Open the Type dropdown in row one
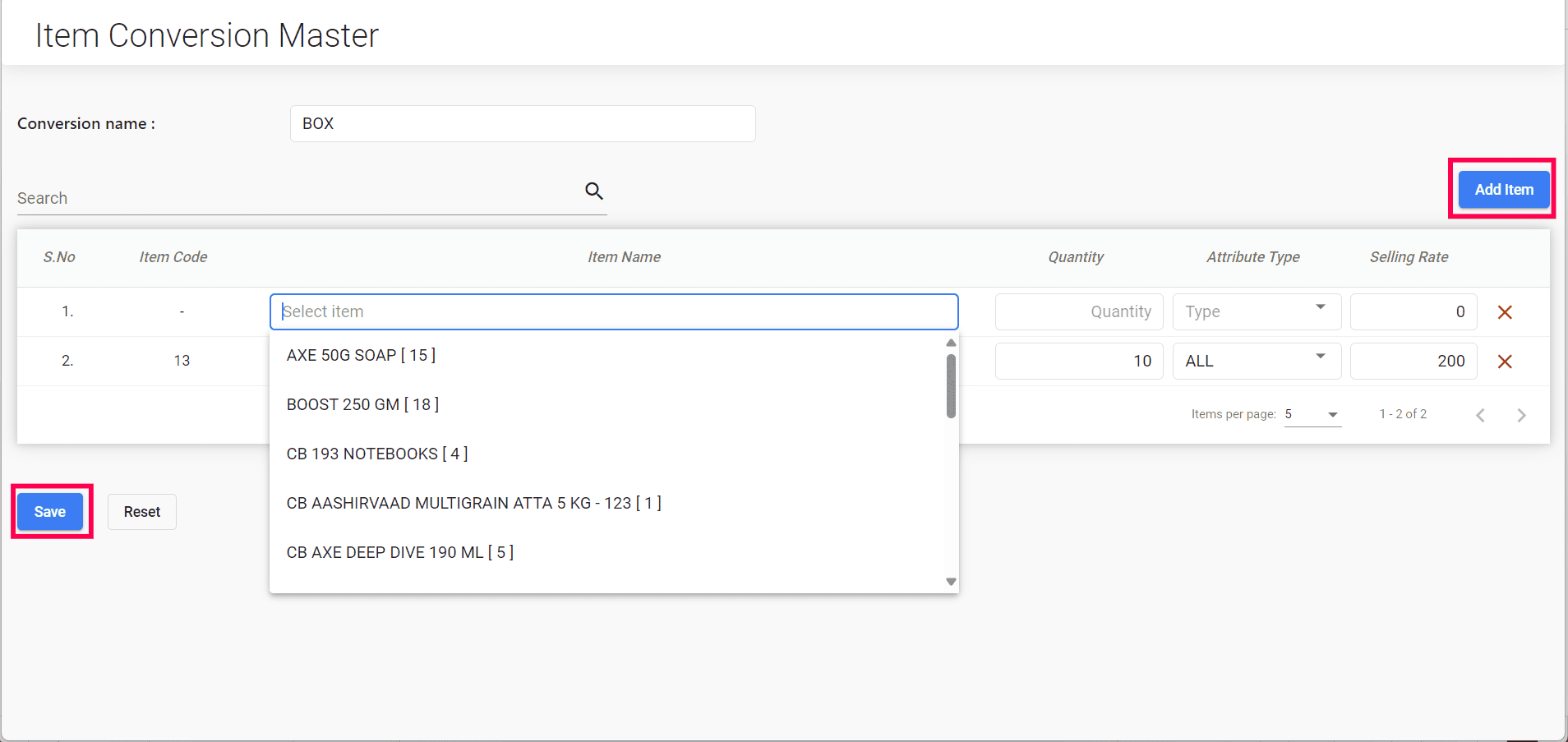 [x=1256, y=311]
